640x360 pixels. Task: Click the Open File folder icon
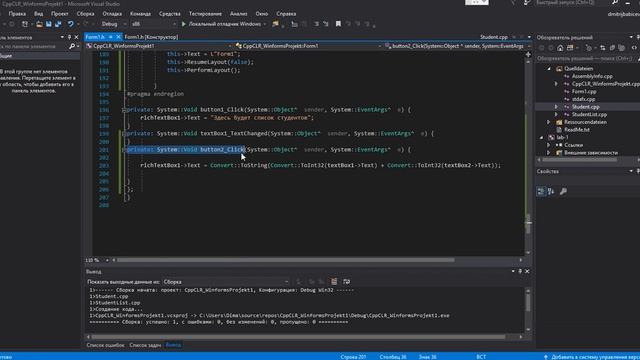(39, 24)
